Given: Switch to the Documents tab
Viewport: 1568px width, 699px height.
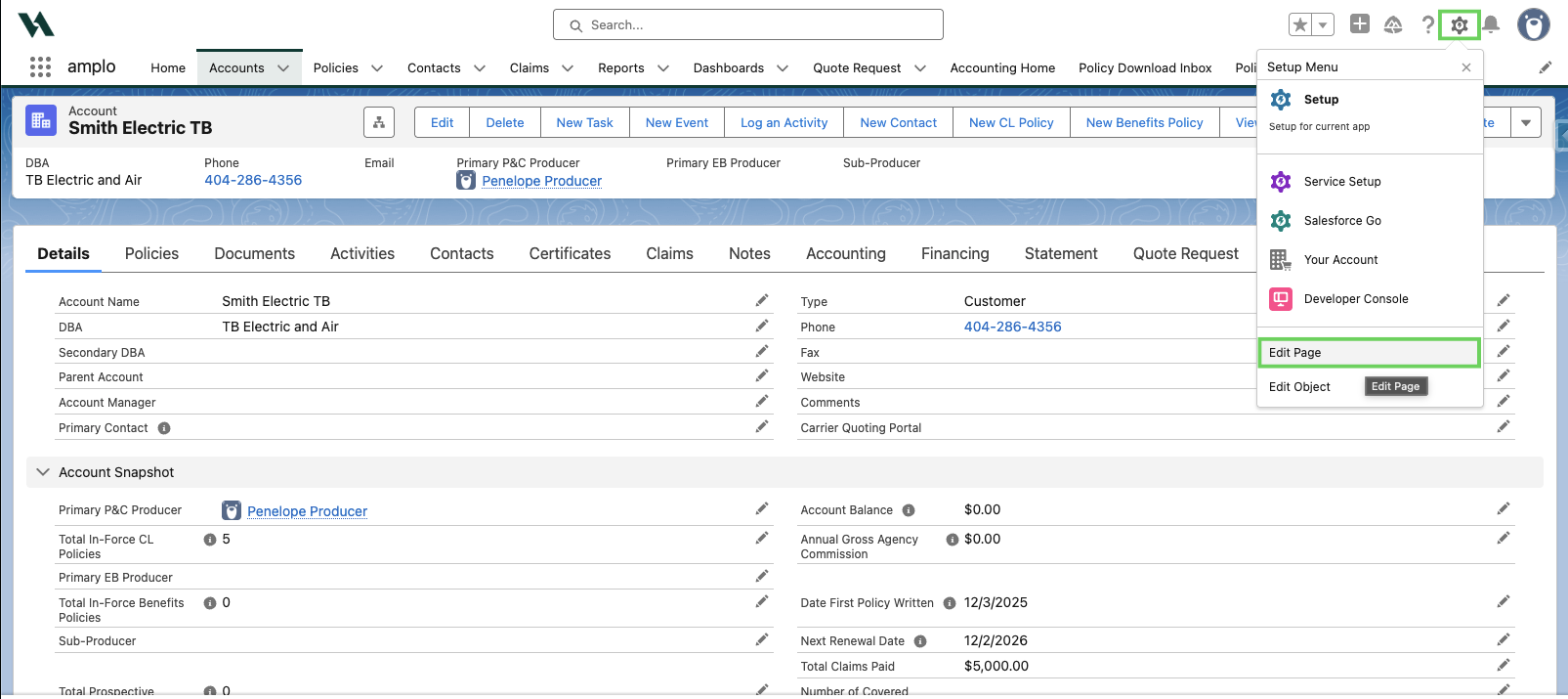Looking at the screenshot, I should [254, 254].
